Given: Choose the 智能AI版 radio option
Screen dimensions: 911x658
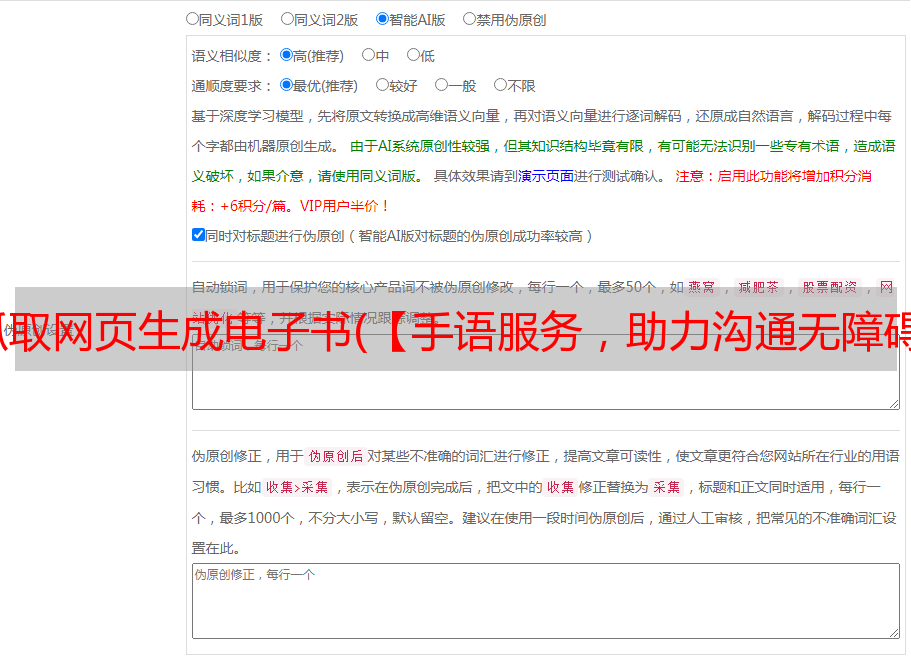Looking at the screenshot, I should point(382,19).
